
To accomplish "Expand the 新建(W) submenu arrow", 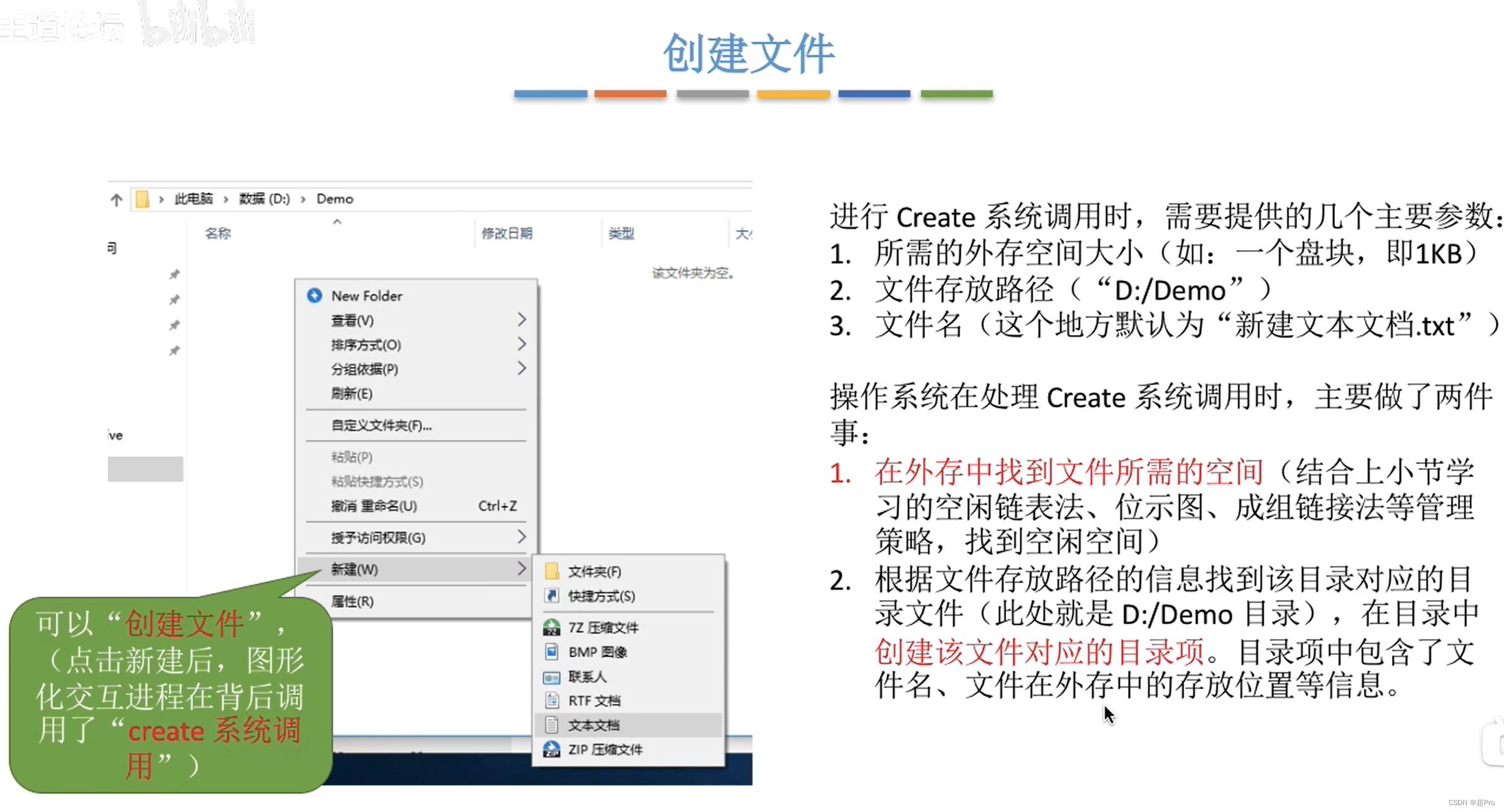I will tap(521, 568).
